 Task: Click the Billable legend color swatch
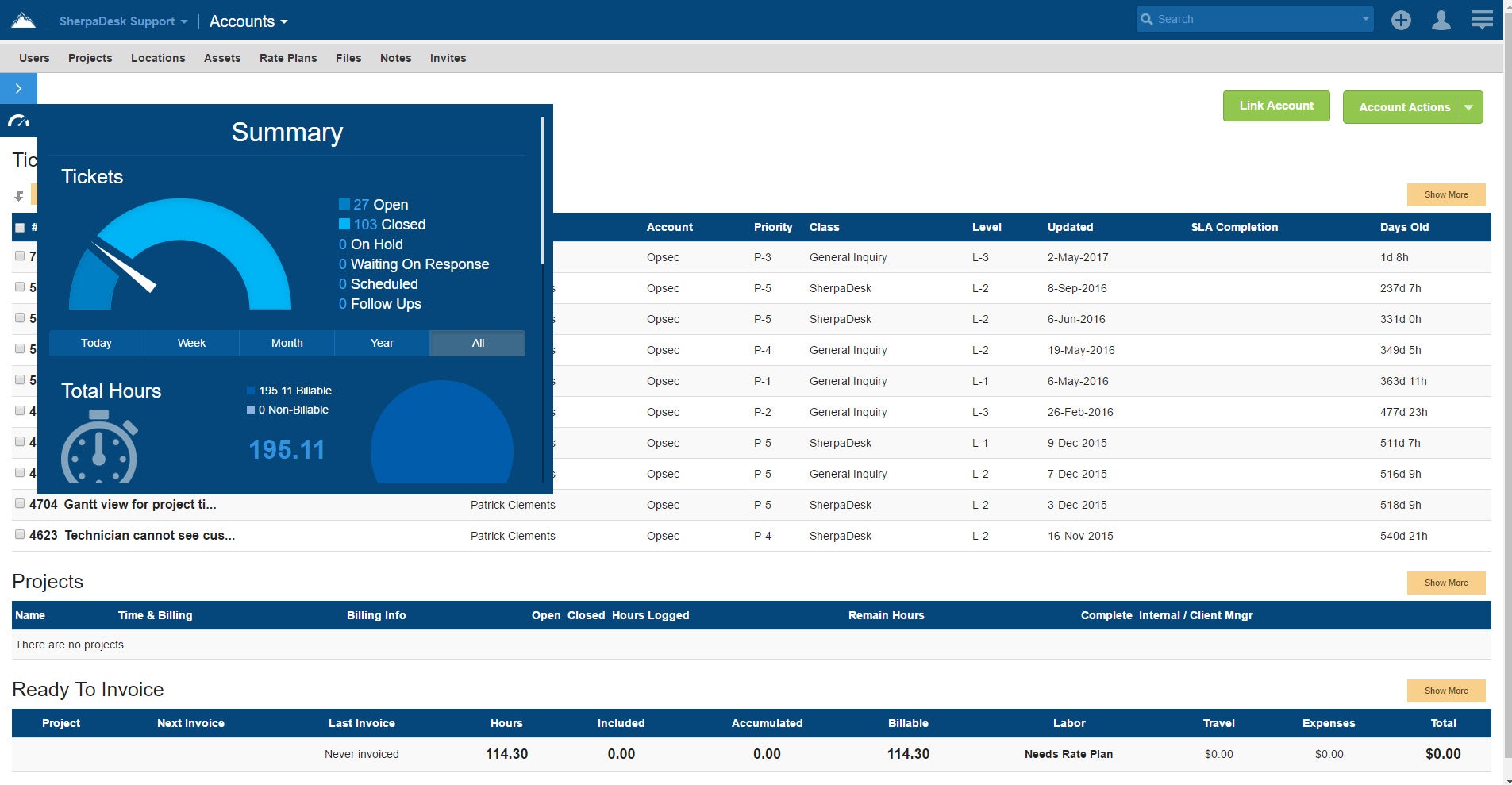pos(251,391)
